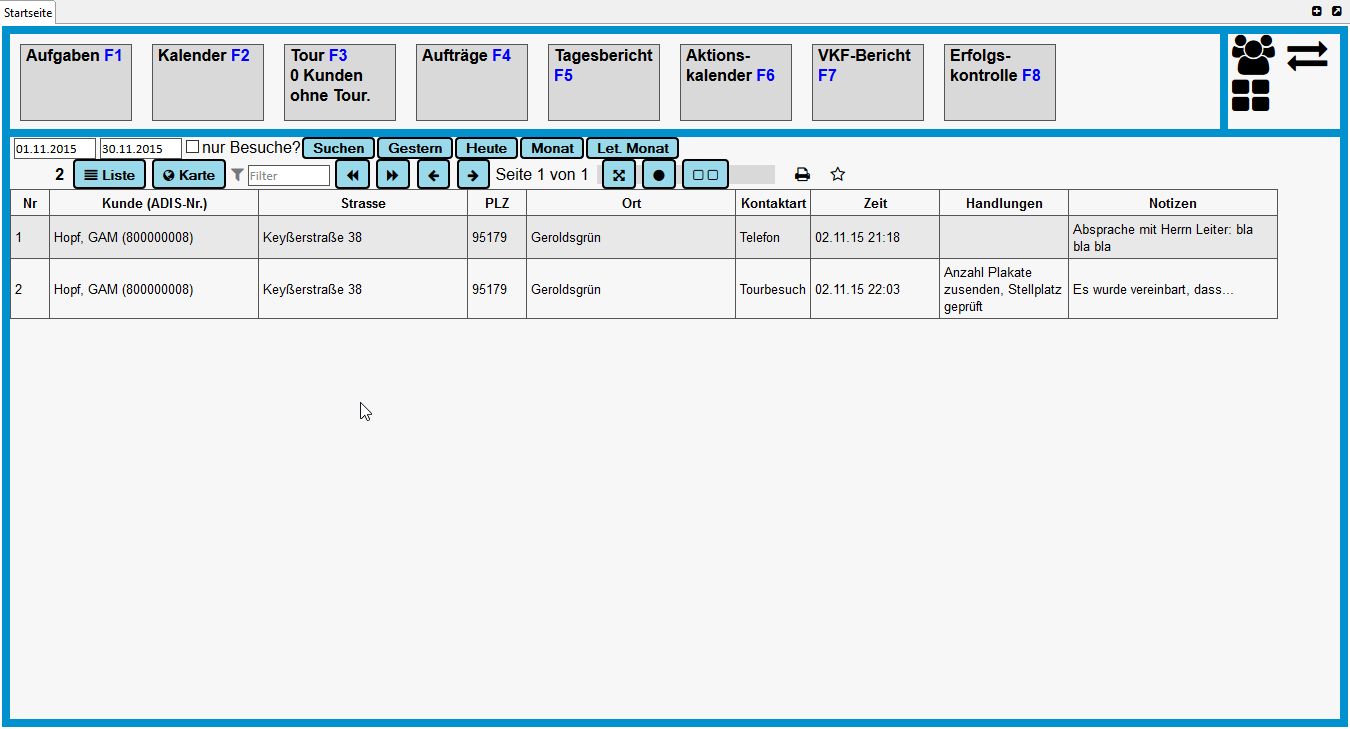Click the star favorite icon
This screenshot has height=729, width=1350.
[838, 175]
